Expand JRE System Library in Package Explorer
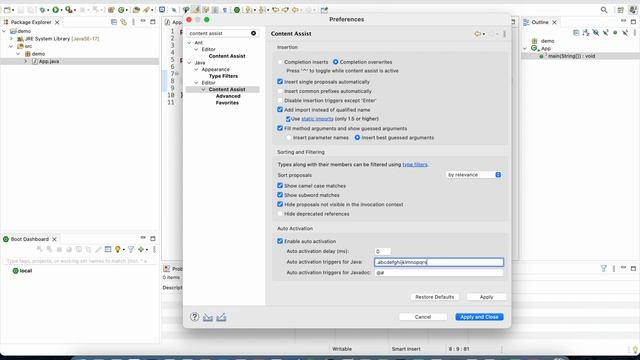This screenshot has height=360, width=640. tap(11, 39)
